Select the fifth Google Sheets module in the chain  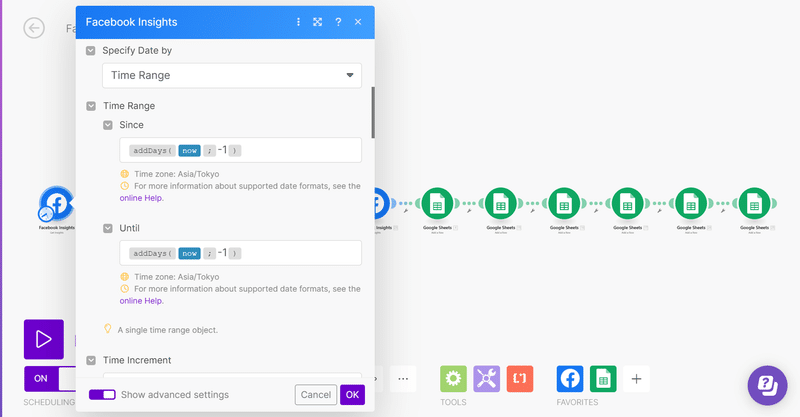(x=691, y=204)
